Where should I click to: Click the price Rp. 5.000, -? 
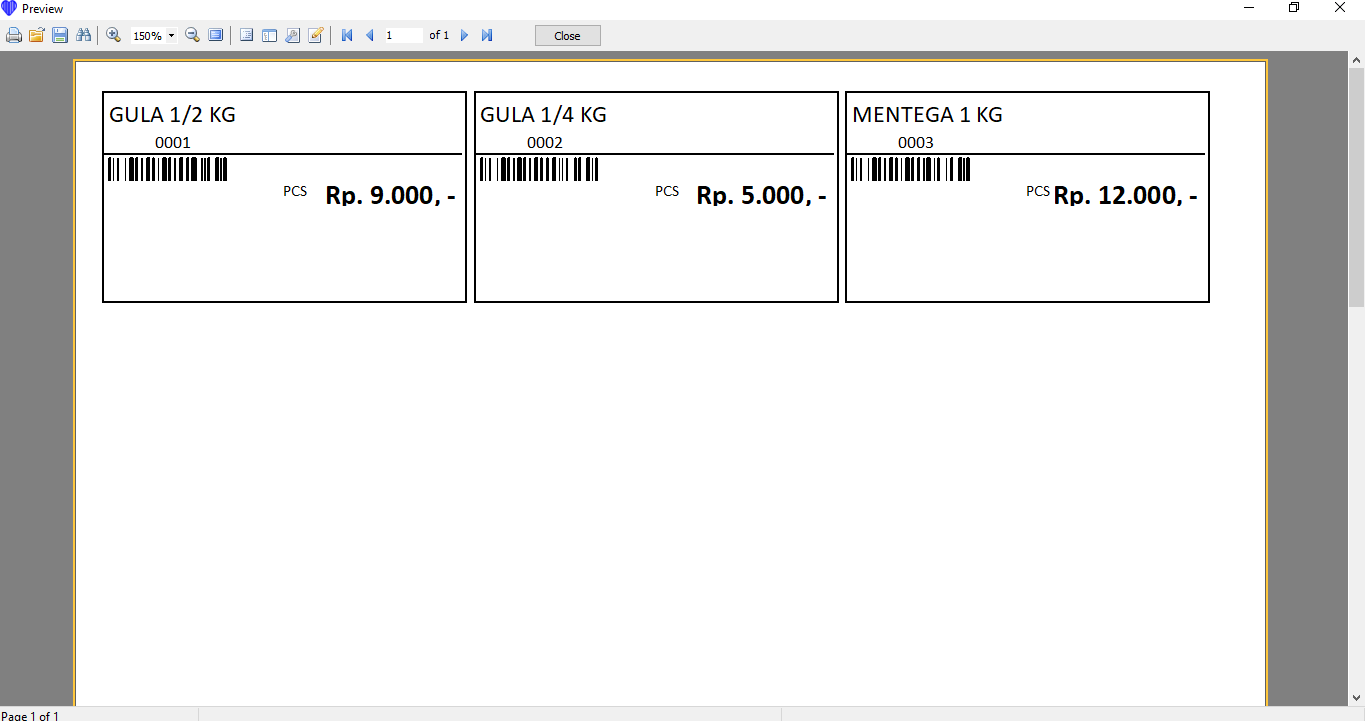coord(761,195)
